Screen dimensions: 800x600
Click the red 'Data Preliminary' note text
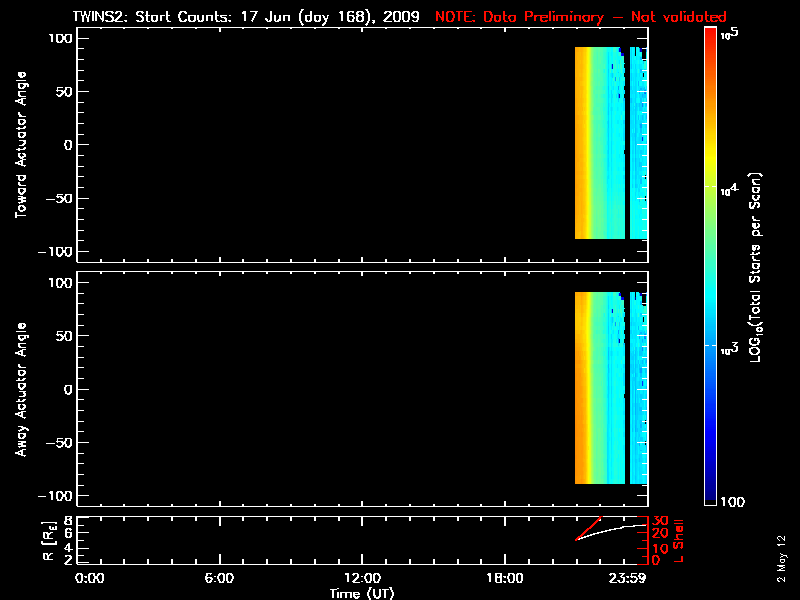point(580,17)
